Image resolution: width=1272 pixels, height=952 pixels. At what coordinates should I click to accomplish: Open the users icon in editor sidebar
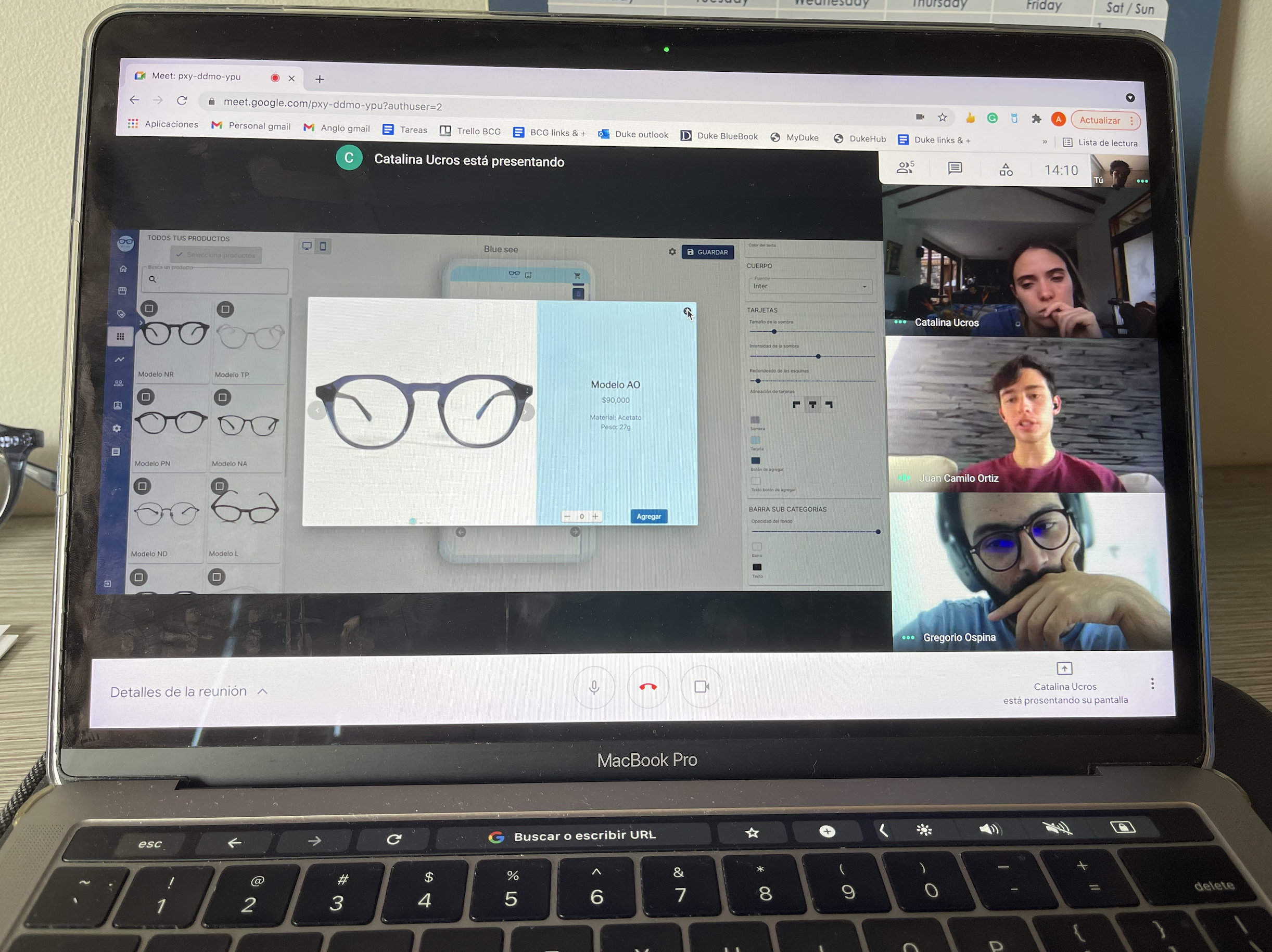click(x=119, y=383)
